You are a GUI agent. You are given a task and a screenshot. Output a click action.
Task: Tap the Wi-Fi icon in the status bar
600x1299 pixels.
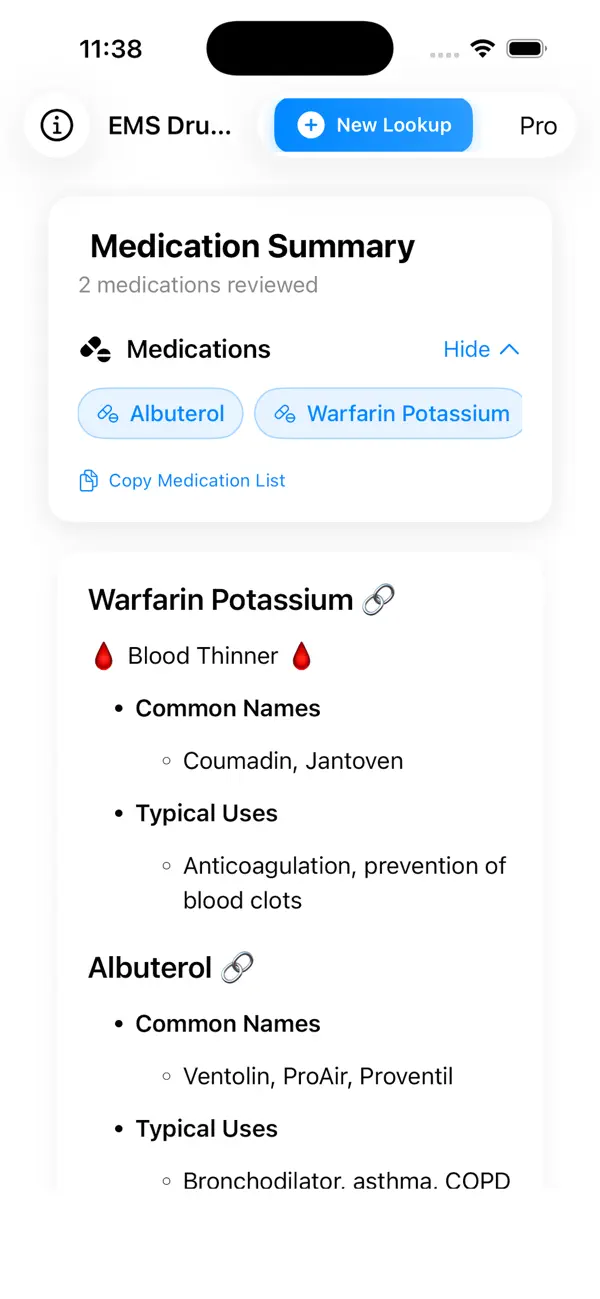pyautogui.click(x=481, y=47)
